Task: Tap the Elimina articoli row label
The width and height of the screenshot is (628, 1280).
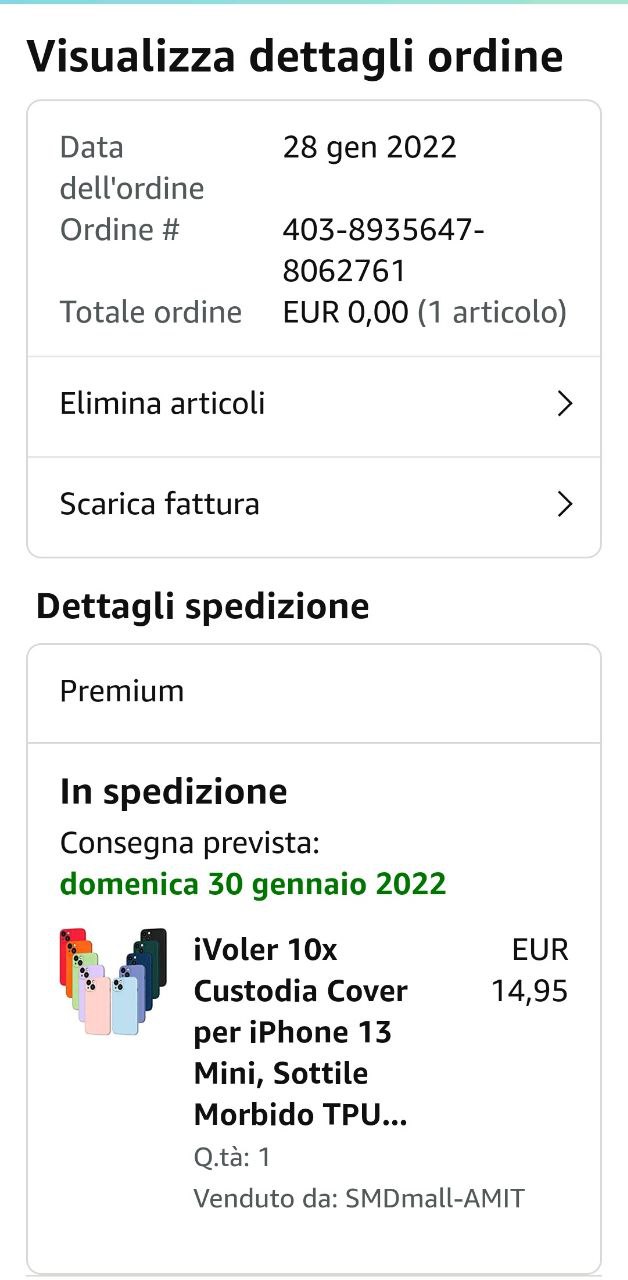Action: [x=162, y=404]
